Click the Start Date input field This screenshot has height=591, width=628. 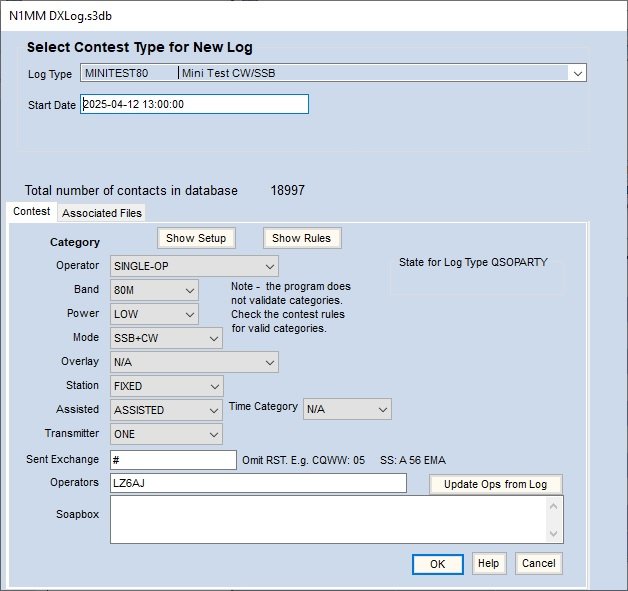click(x=194, y=104)
